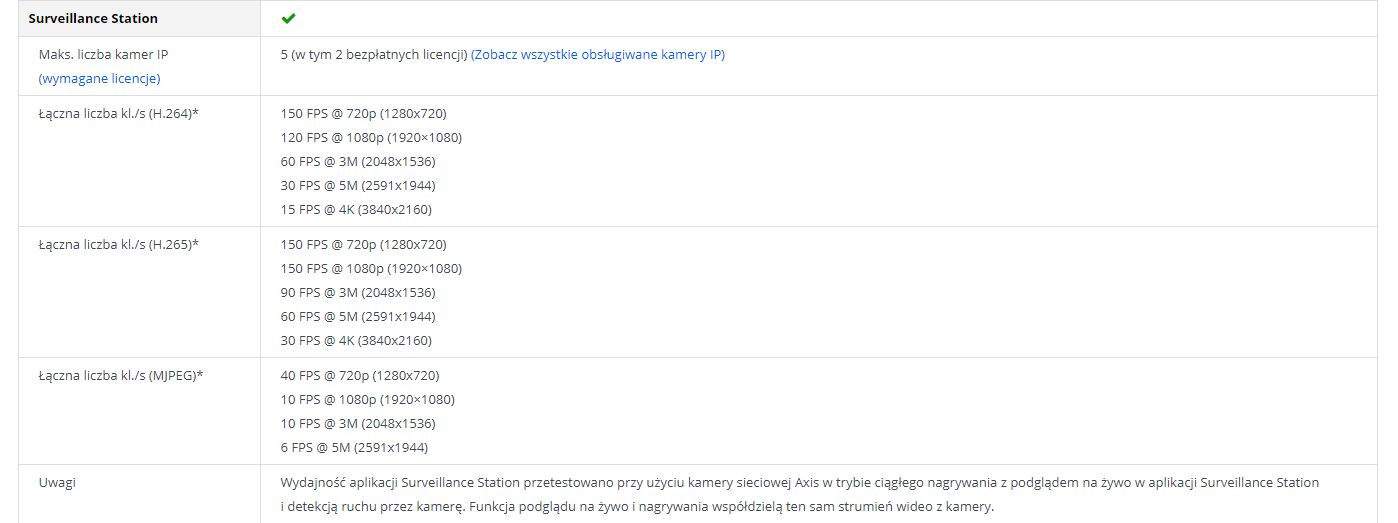Click the Łączna liczba kl./s (MJPEG) label

point(121,375)
